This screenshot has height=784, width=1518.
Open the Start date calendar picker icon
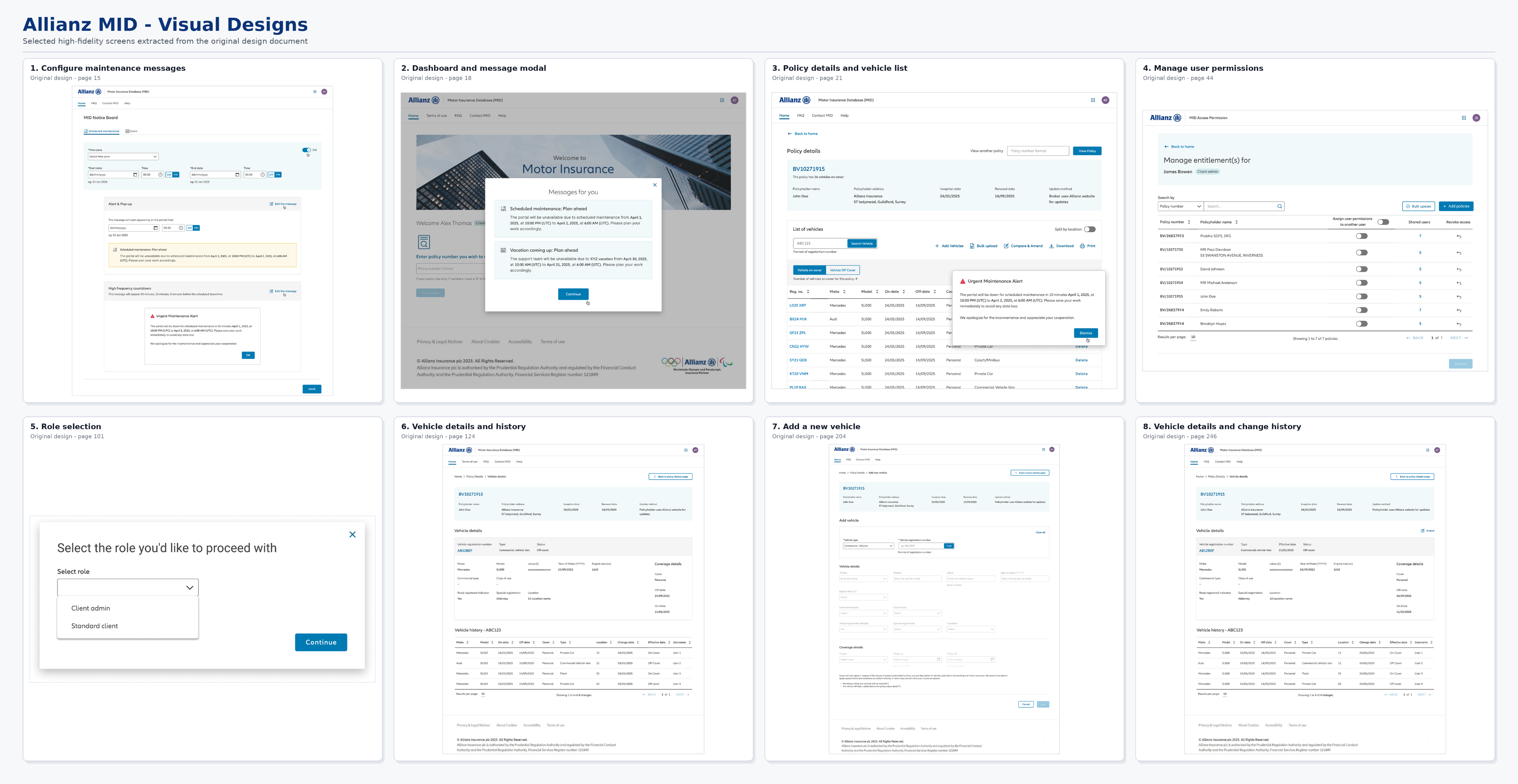click(x=135, y=175)
